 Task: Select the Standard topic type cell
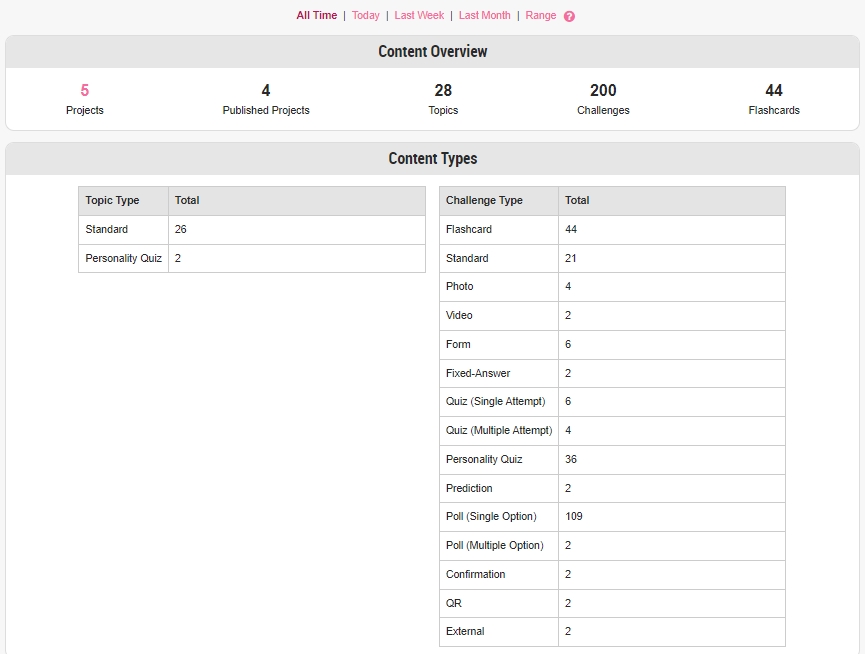124,229
